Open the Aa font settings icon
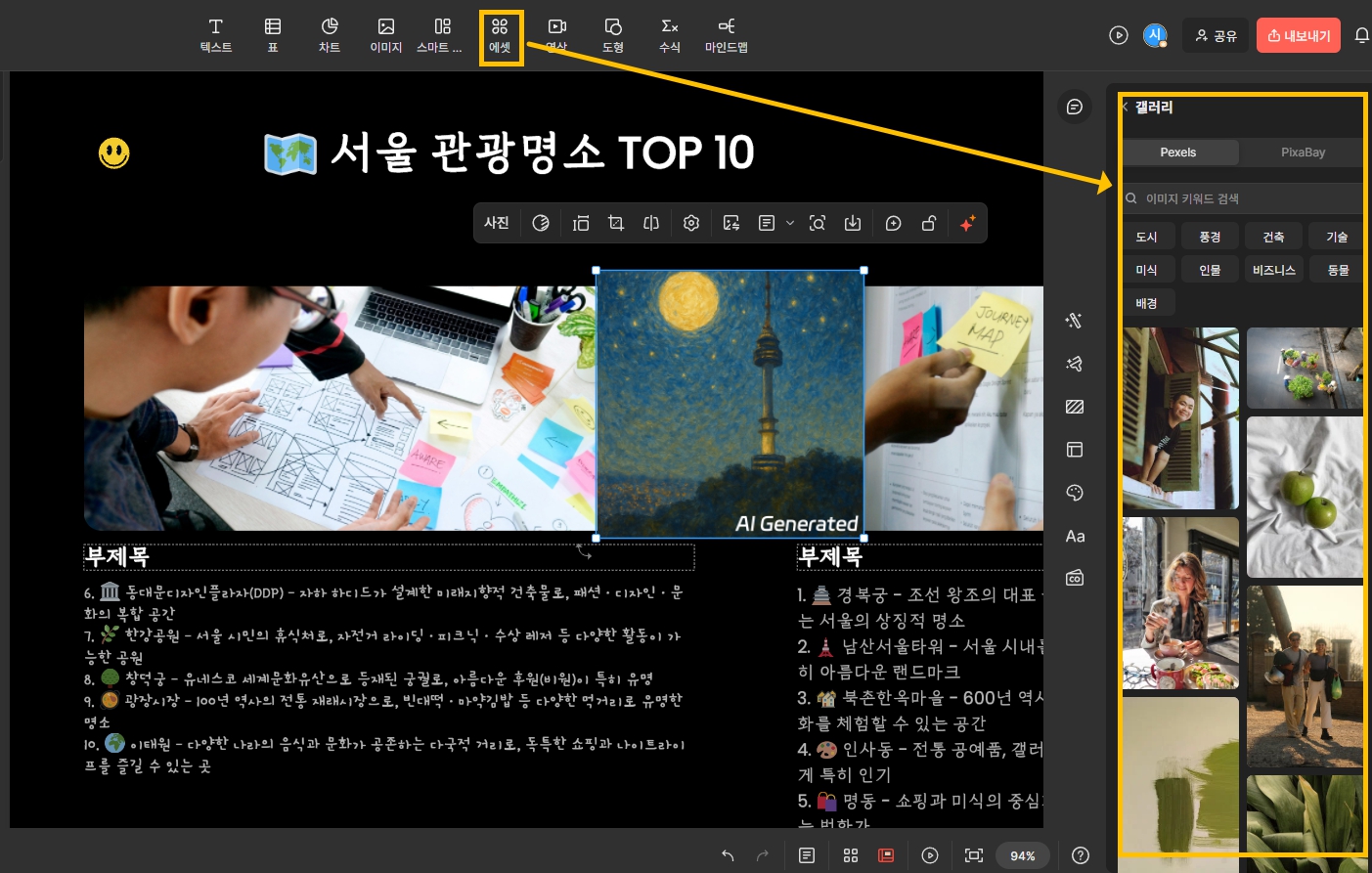The width and height of the screenshot is (1372, 873). [x=1075, y=536]
